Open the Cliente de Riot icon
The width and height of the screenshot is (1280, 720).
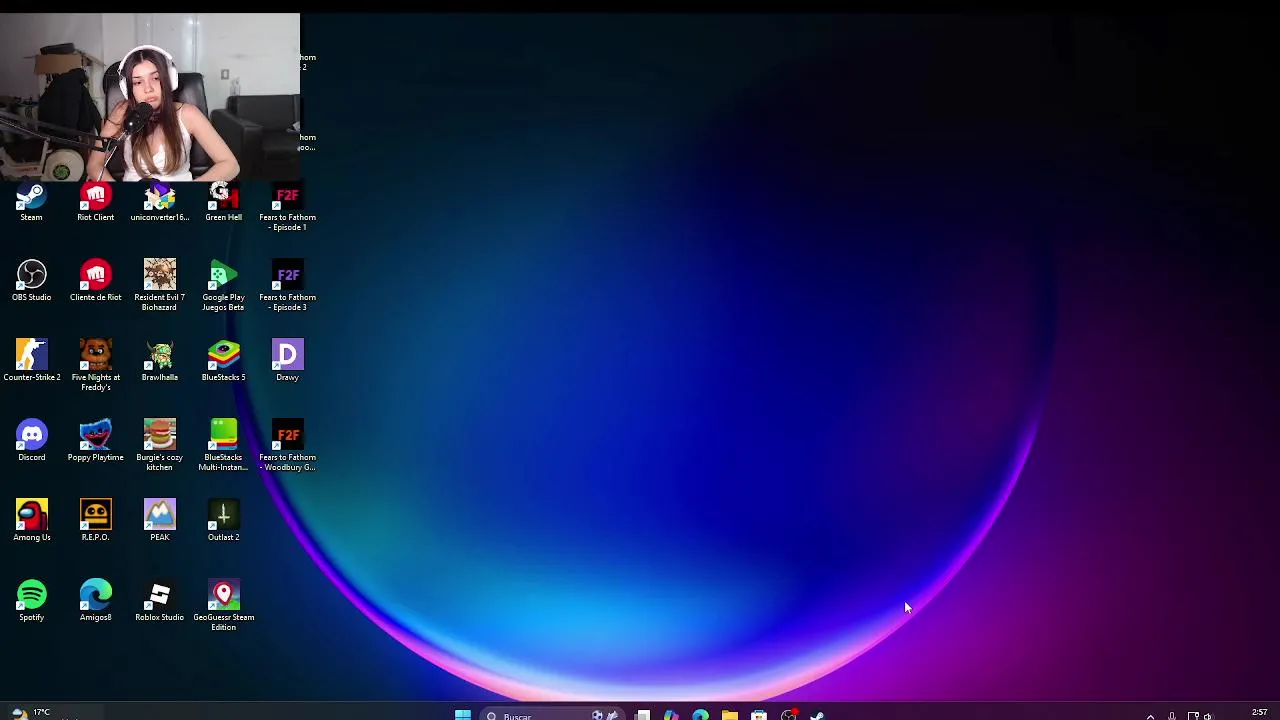tap(95, 281)
